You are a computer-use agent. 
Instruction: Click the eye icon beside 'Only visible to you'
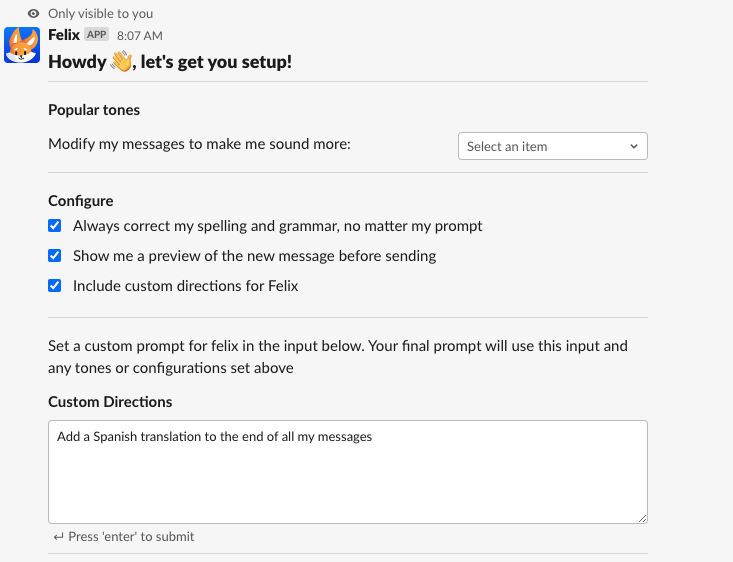pos(33,14)
